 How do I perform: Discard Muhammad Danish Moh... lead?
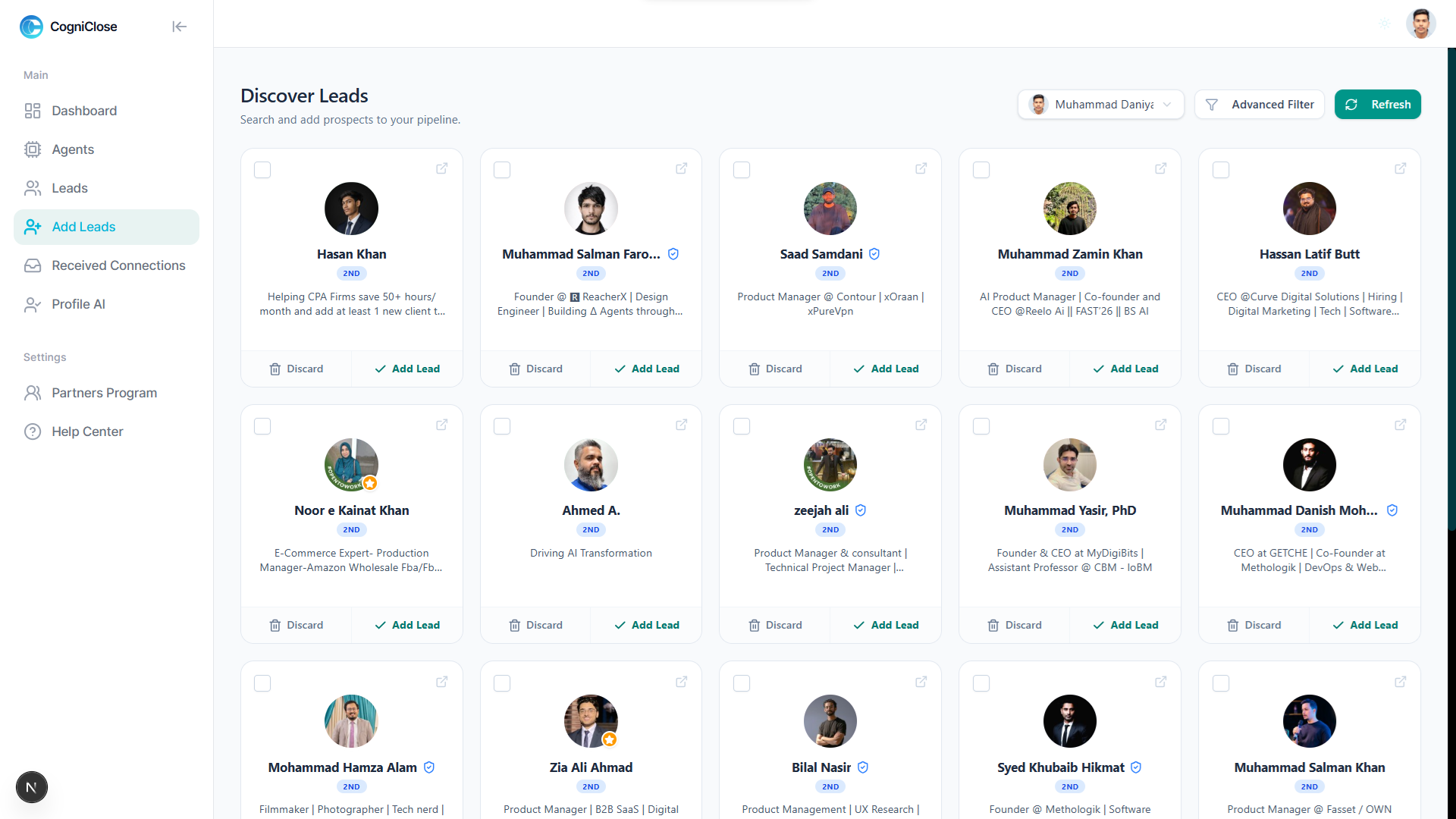[1254, 625]
